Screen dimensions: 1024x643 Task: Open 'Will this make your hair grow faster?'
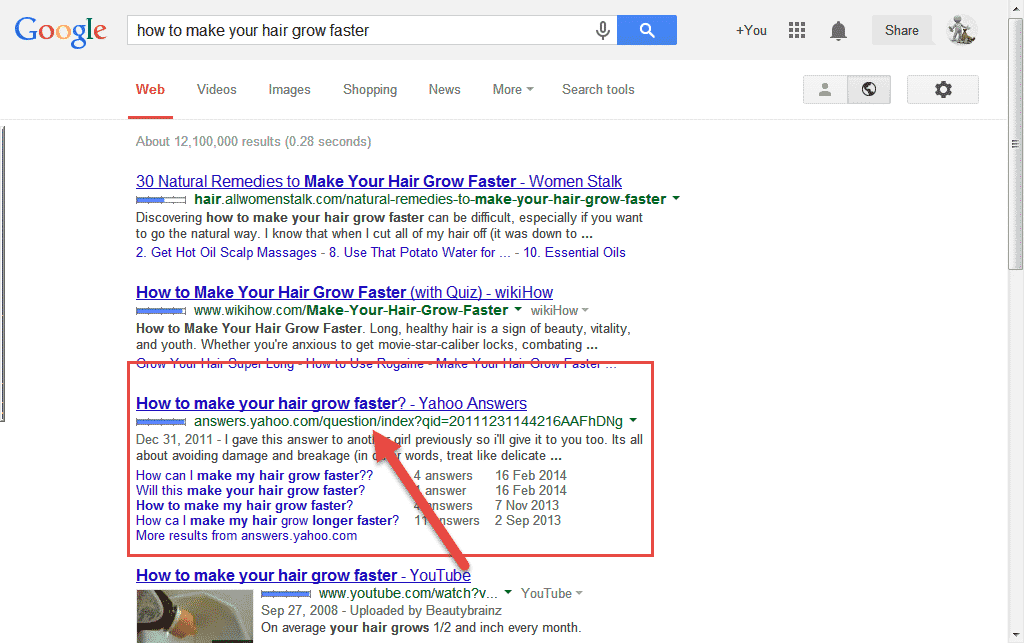(x=250, y=490)
